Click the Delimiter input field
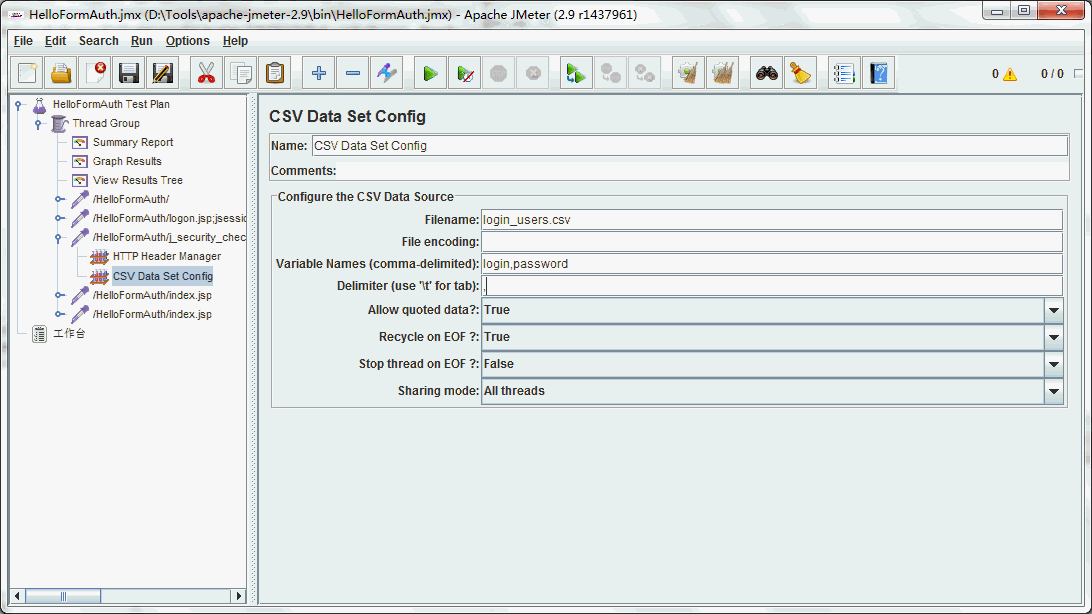 [772, 286]
